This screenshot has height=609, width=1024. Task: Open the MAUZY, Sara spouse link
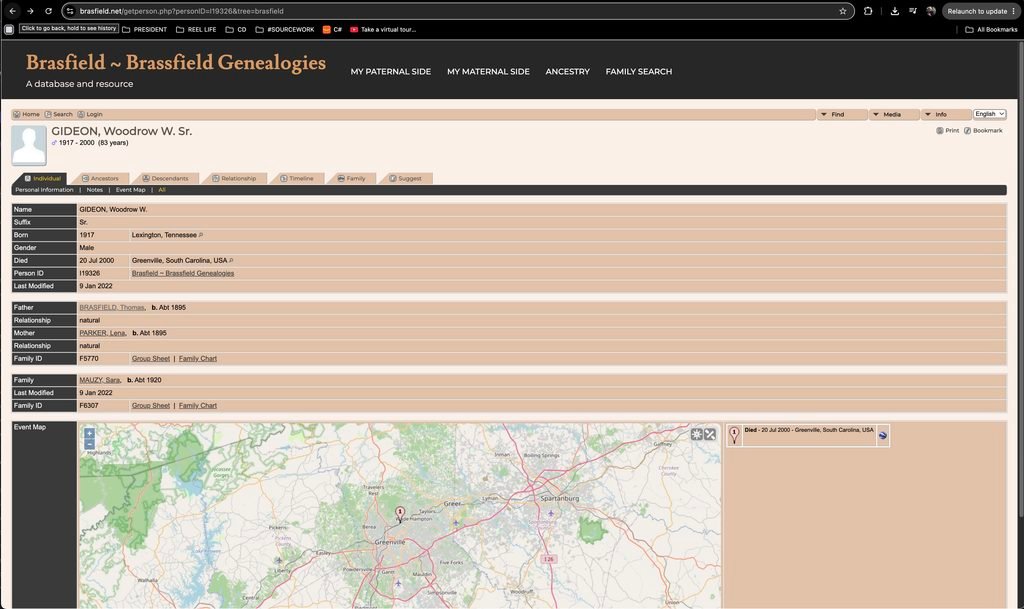(x=100, y=380)
